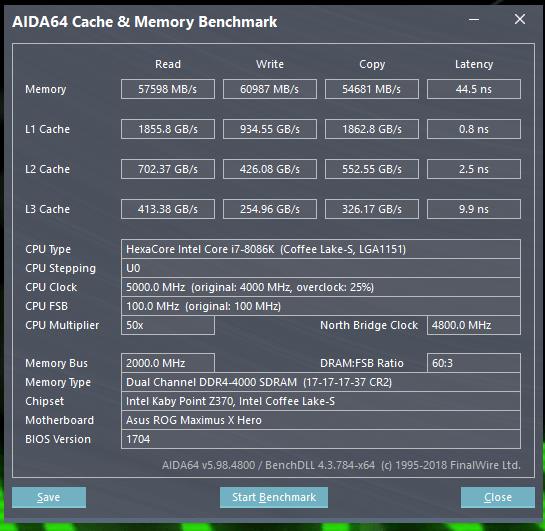545x531 pixels.
Task: Select L1 Cache copy 1862.8 GB/s
Action: [372, 129]
